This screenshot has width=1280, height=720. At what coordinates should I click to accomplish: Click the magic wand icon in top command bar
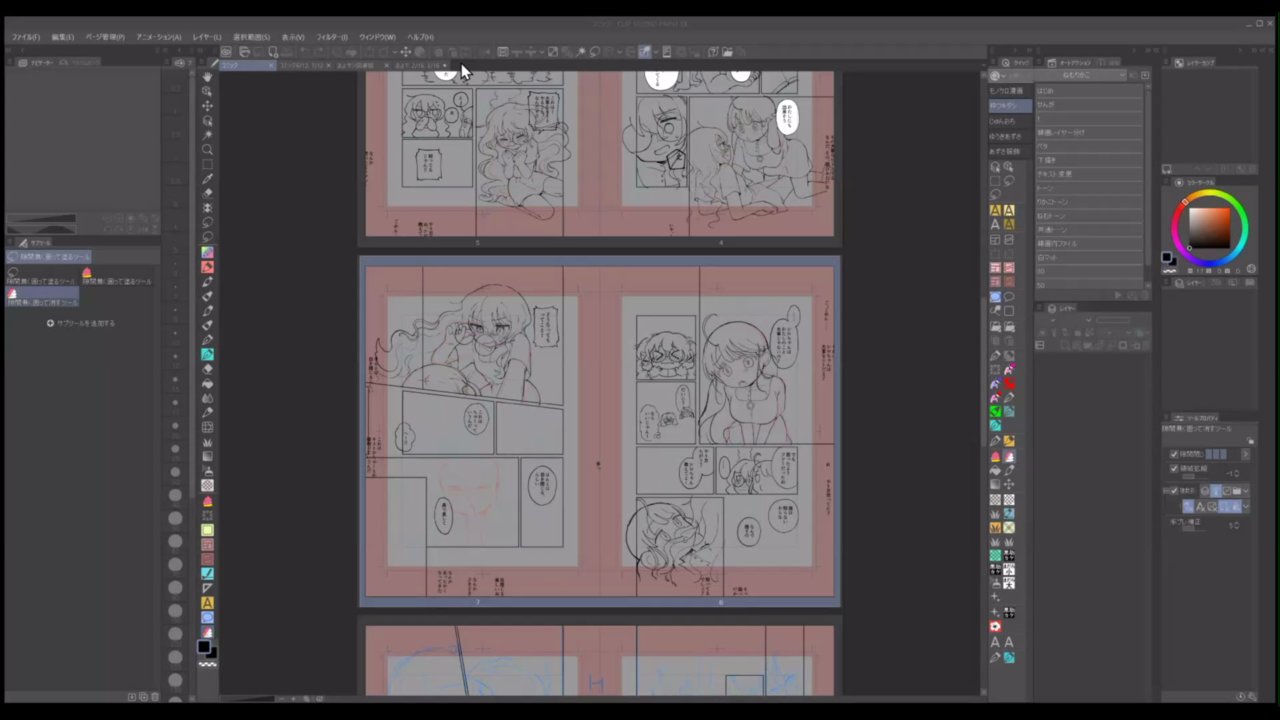[580, 52]
